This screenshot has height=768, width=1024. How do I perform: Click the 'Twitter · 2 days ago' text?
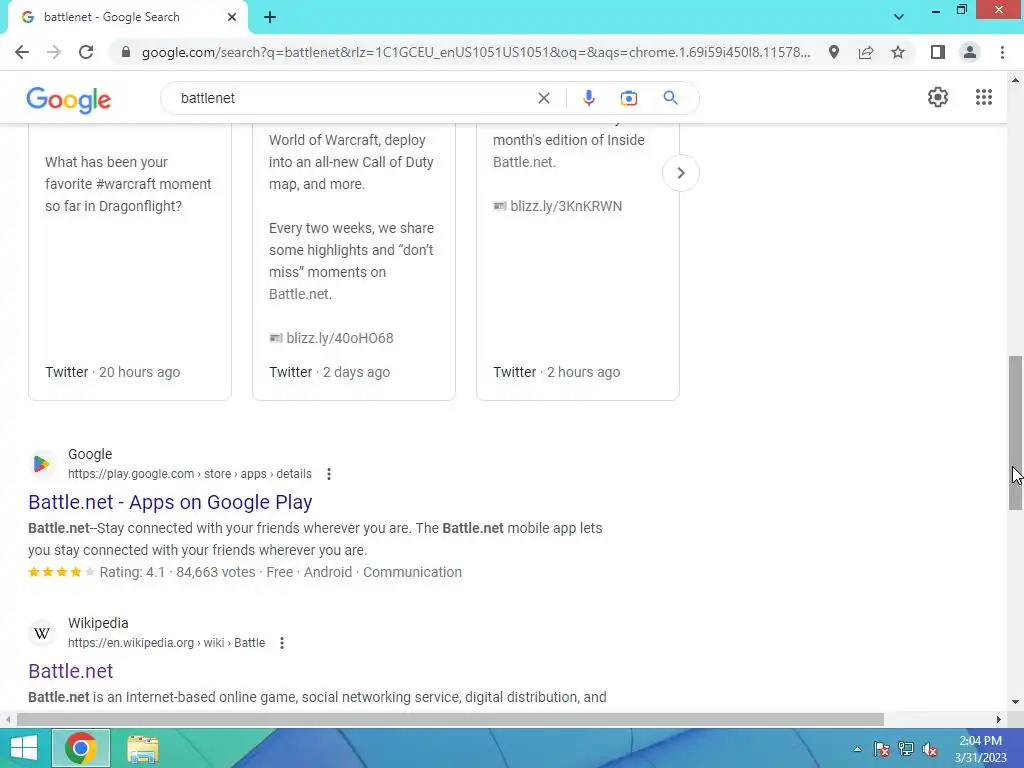tap(329, 372)
